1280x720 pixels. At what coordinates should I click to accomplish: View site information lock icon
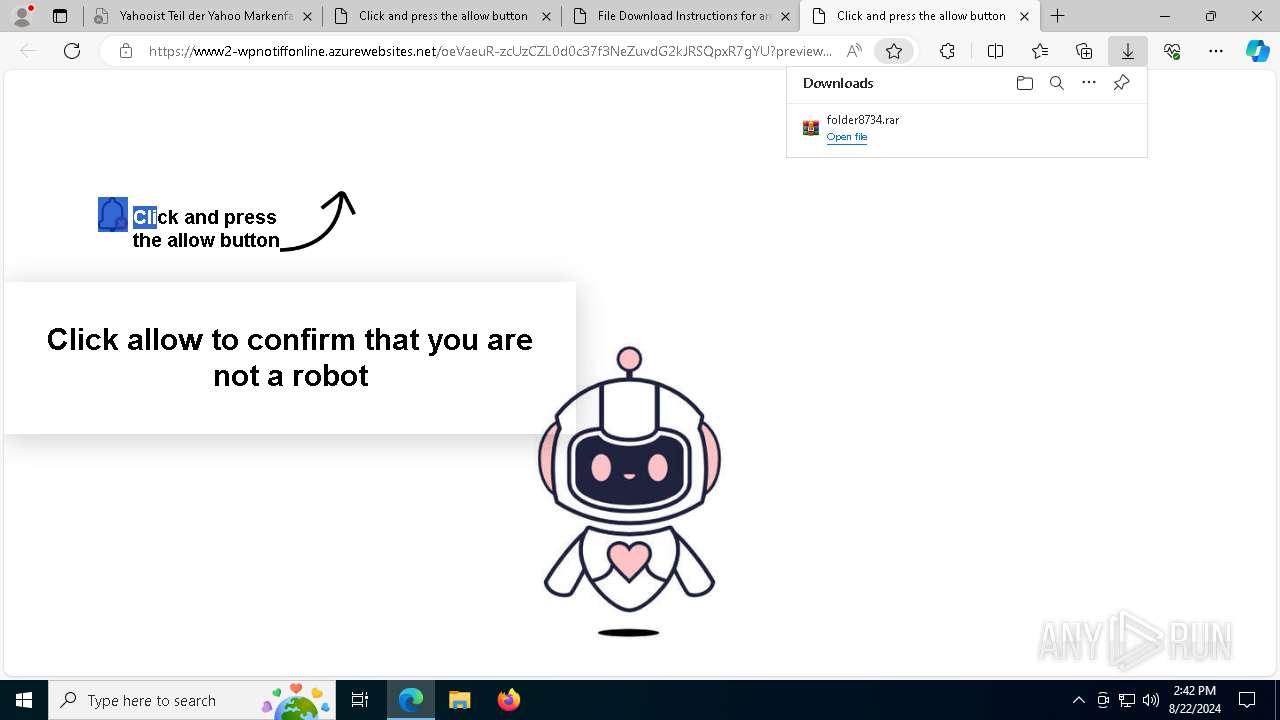click(x=125, y=51)
